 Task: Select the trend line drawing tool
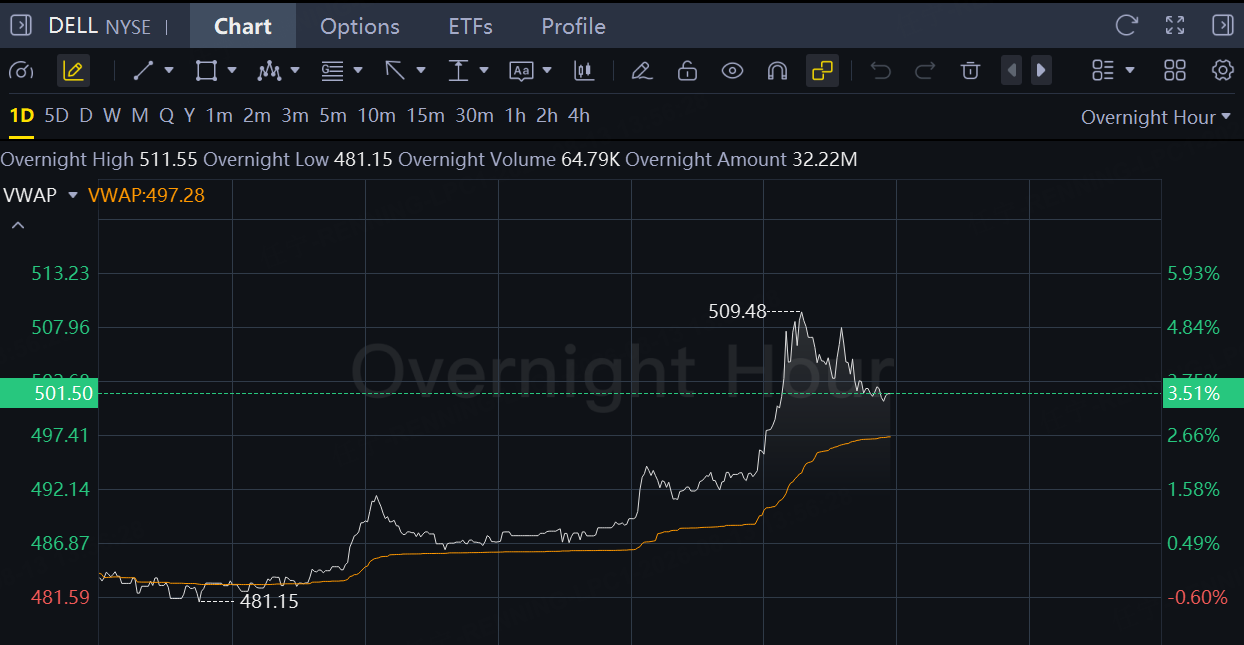pyautogui.click(x=143, y=71)
